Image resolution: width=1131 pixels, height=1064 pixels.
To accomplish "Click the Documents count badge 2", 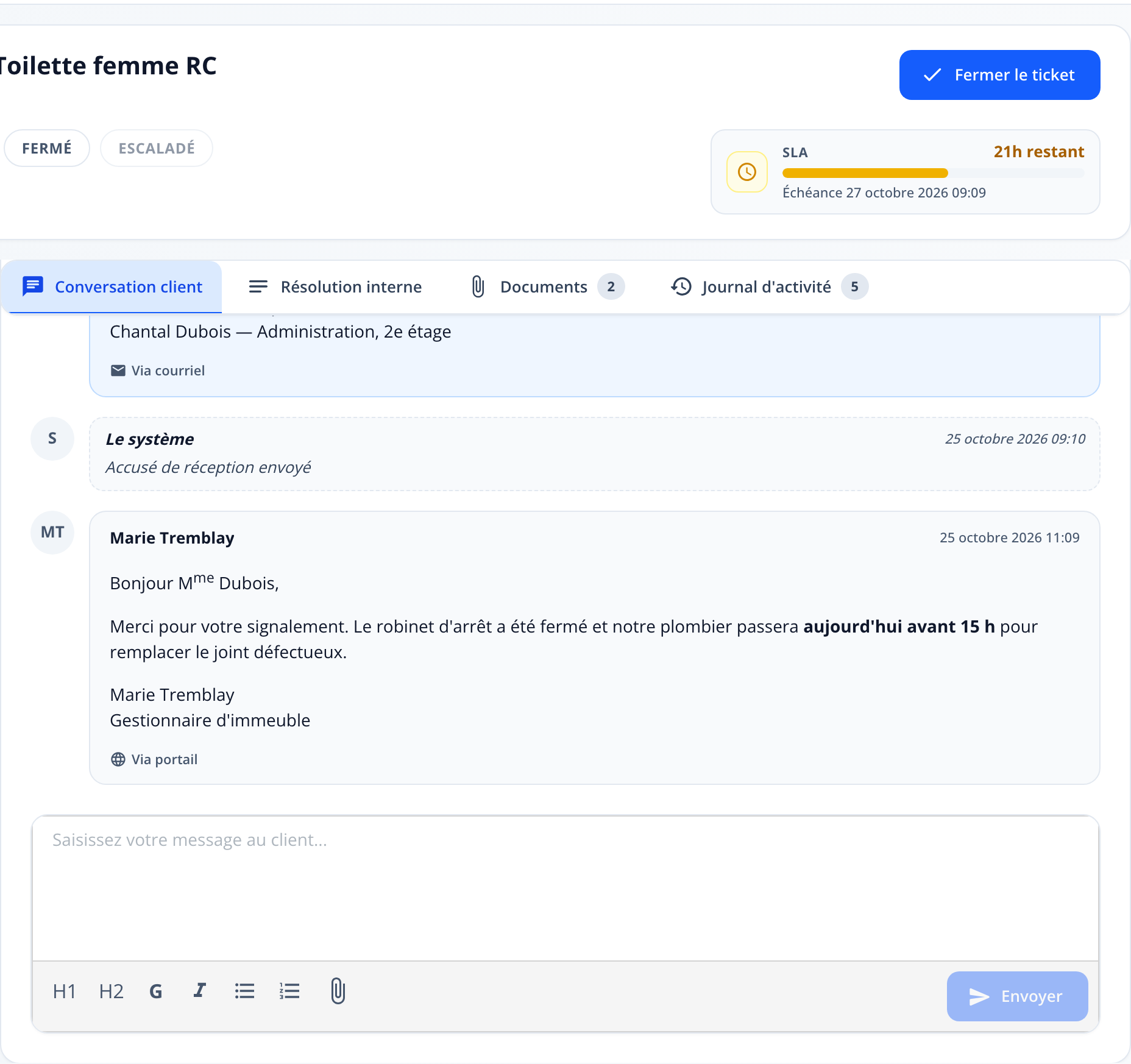I will 611,286.
